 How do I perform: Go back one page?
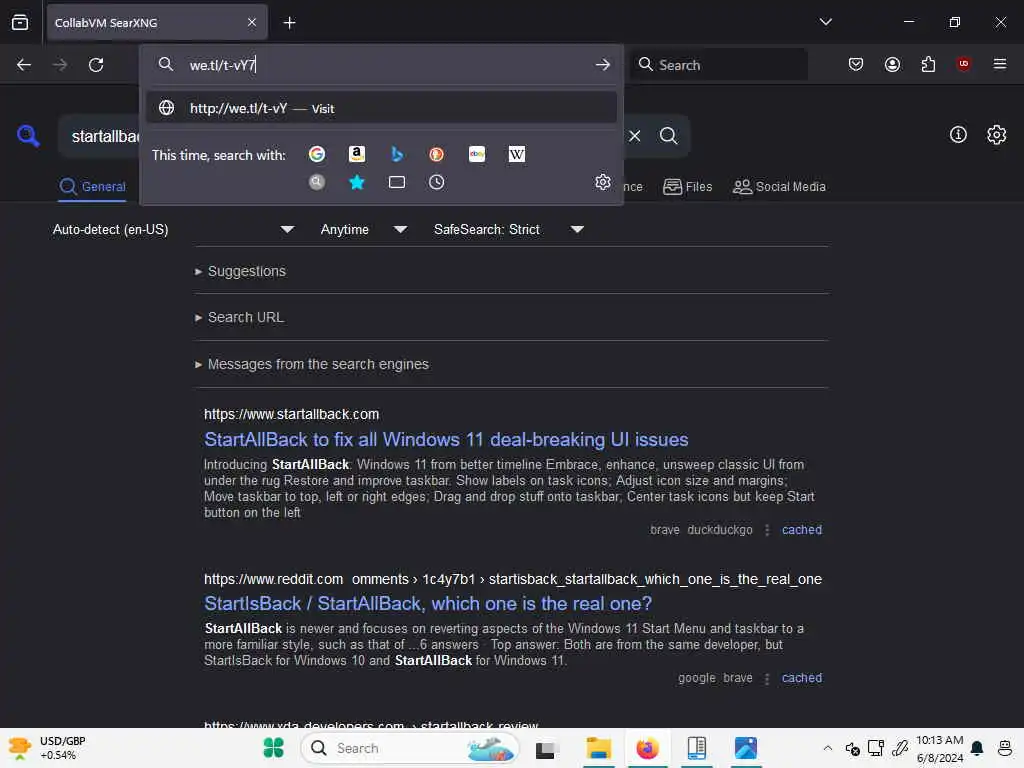coord(24,65)
